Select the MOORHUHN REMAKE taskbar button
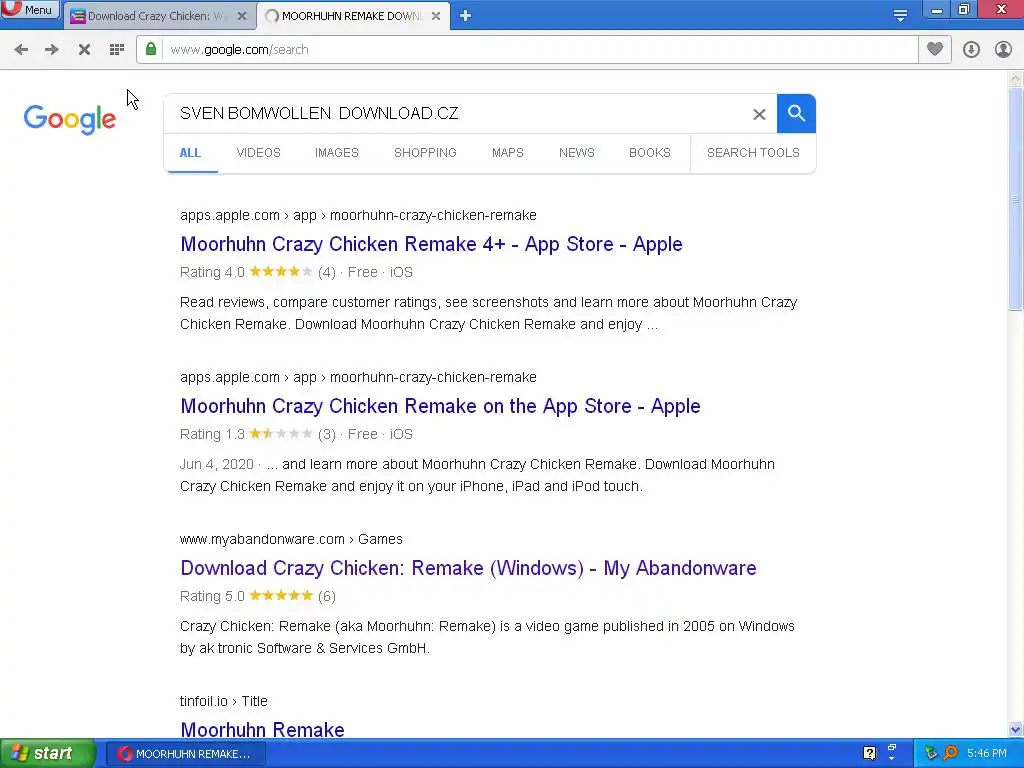 [185, 754]
